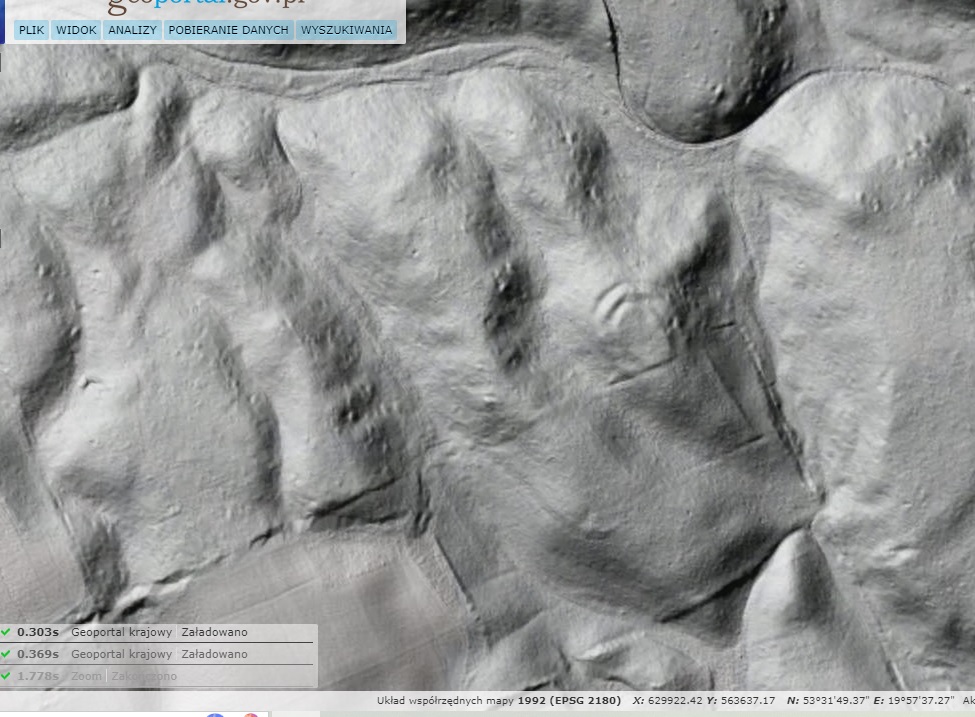Click the 1992 (EPSG 2180) coordinate system
Image resolution: width=975 pixels, height=717 pixels.
(x=568, y=700)
